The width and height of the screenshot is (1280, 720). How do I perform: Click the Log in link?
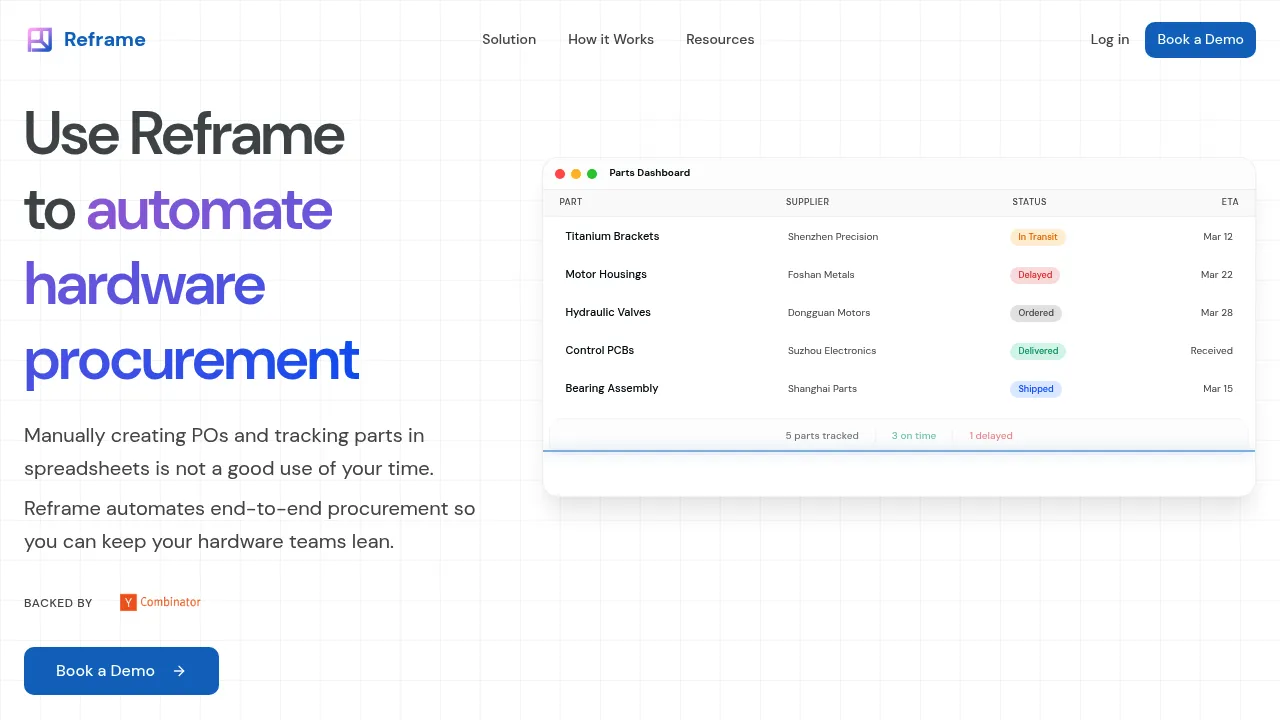pyautogui.click(x=1110, y=40)
